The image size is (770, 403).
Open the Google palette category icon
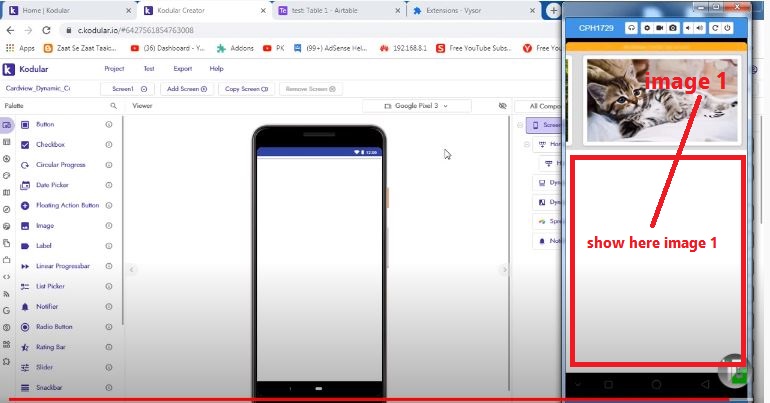[6, 311]
